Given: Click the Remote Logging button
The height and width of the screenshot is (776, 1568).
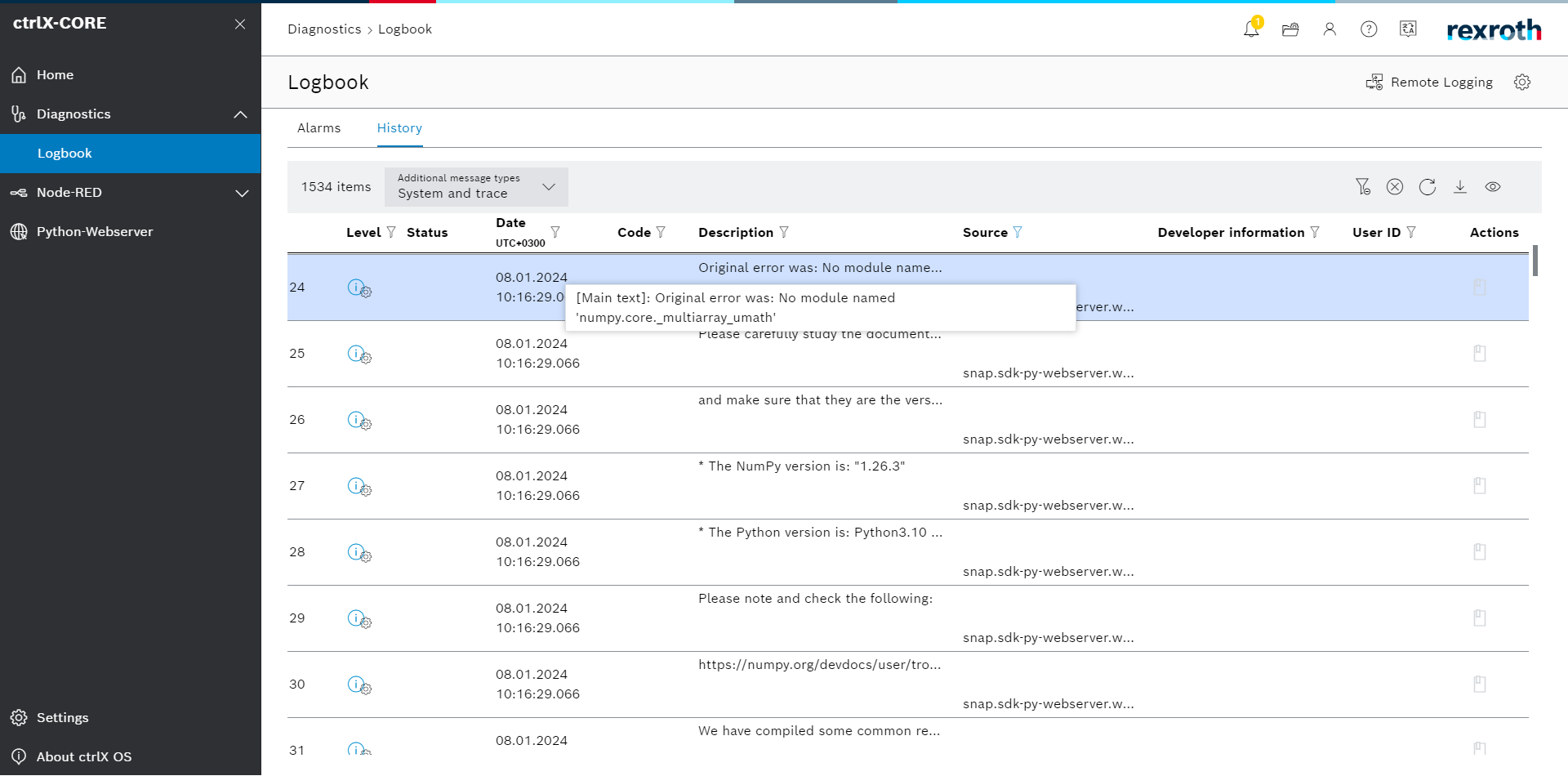Looking at the screenshot, I should pyautogui.click(x=1429, y=83).
